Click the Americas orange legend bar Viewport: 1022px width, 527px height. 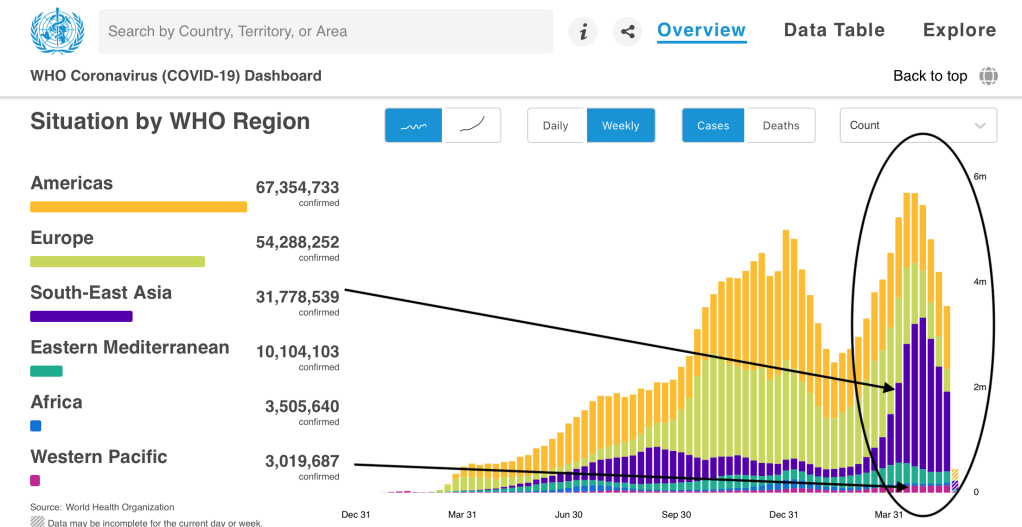(x=138, y=207)
